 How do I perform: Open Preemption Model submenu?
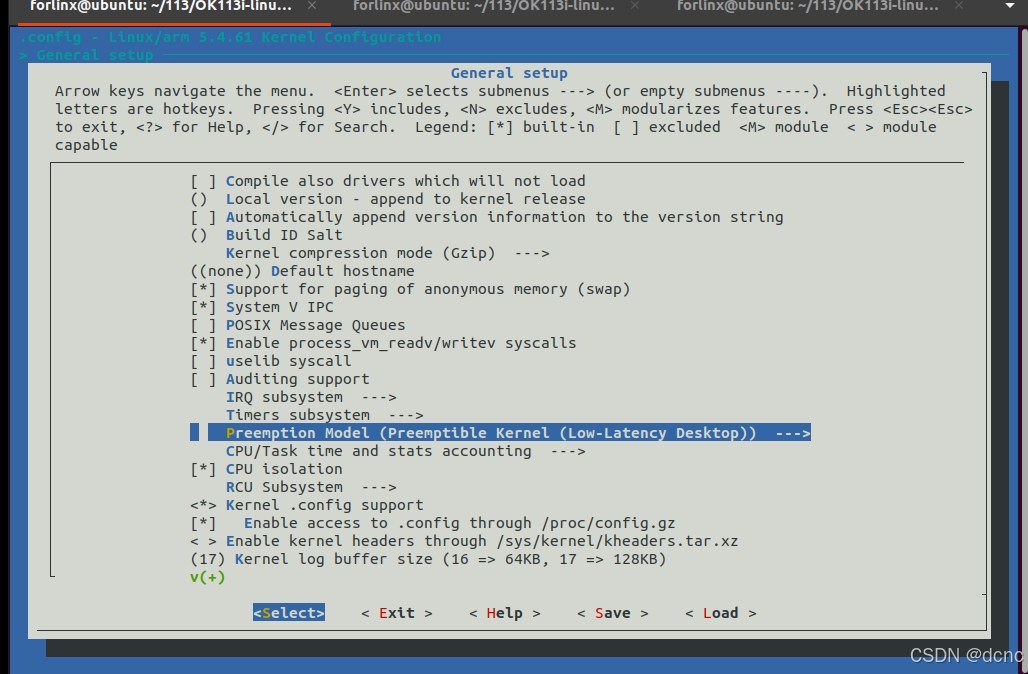point(501,433)
